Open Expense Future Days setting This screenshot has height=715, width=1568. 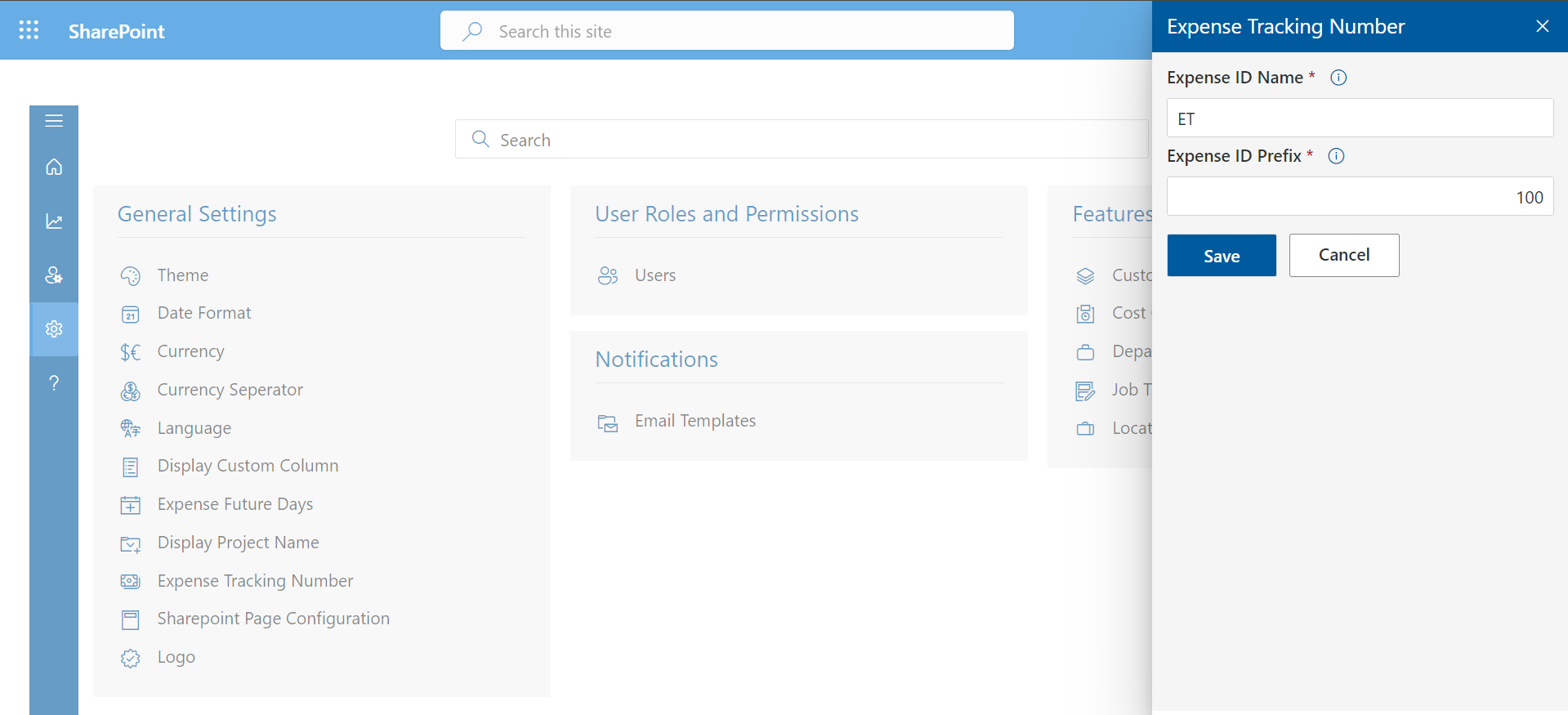point(235,504)
